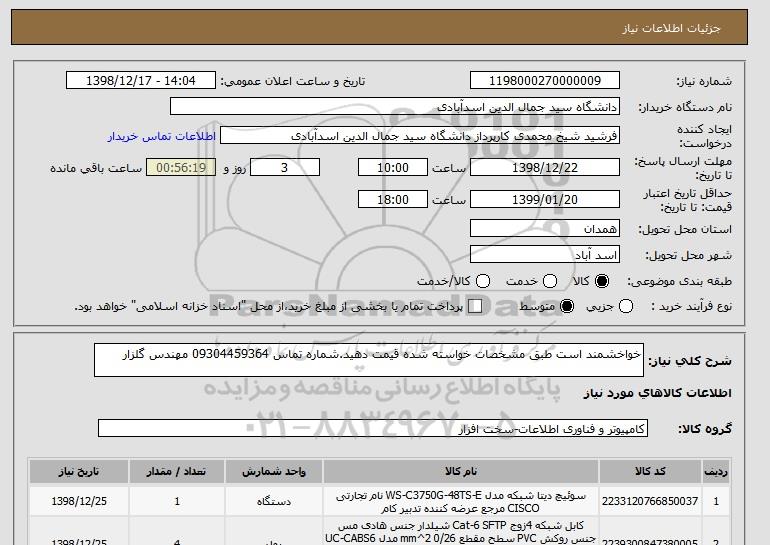Click the CISCO WS-C3750G-48TS-E switch name cell
This screenshot has width=770, height=545.
461,501
